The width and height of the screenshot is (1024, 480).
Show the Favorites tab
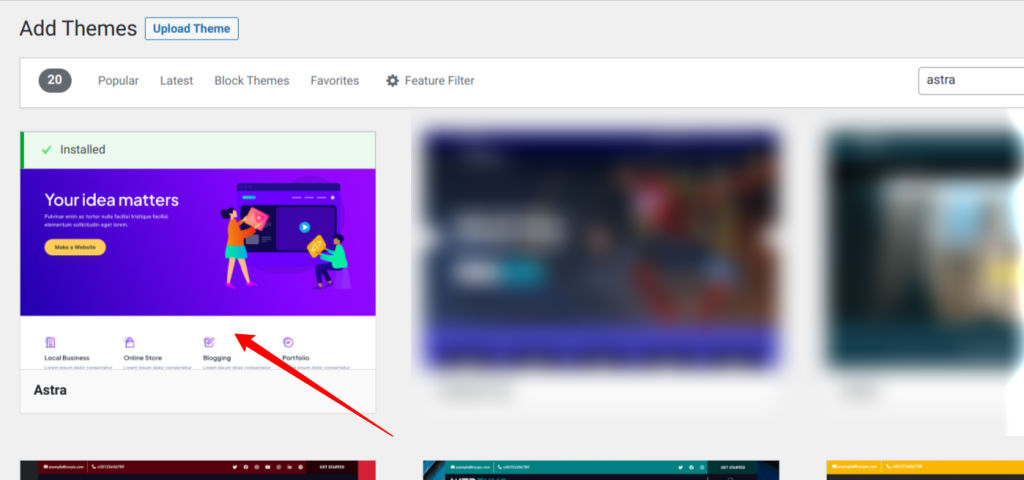pos(334,81)
